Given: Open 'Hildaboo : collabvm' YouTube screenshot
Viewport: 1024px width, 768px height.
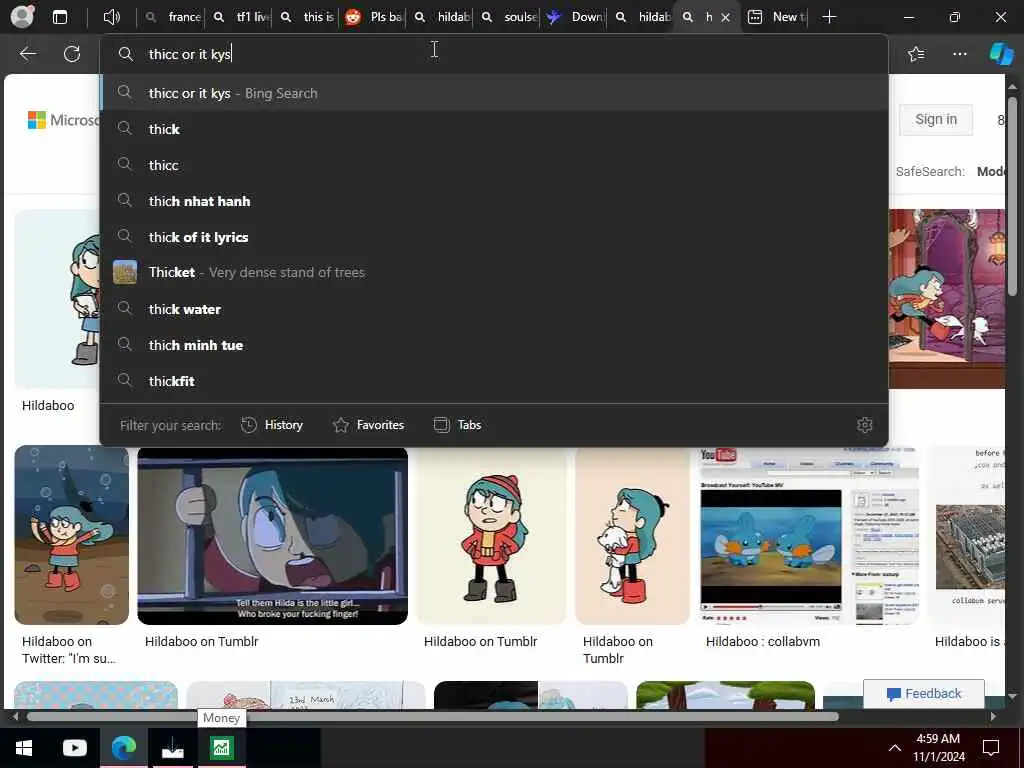Looking at the screenshot, I should [808, 535].
